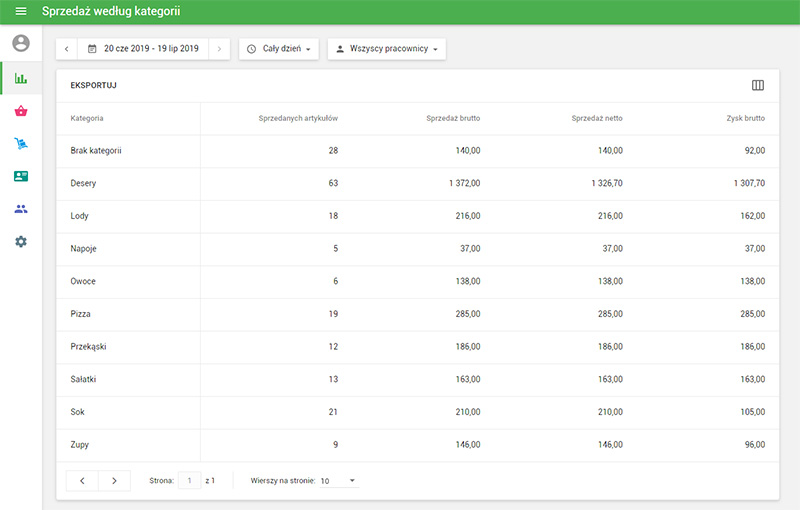
Task: Open the settings gear icon
Action: pyautogui.click(x=21, y=242)
